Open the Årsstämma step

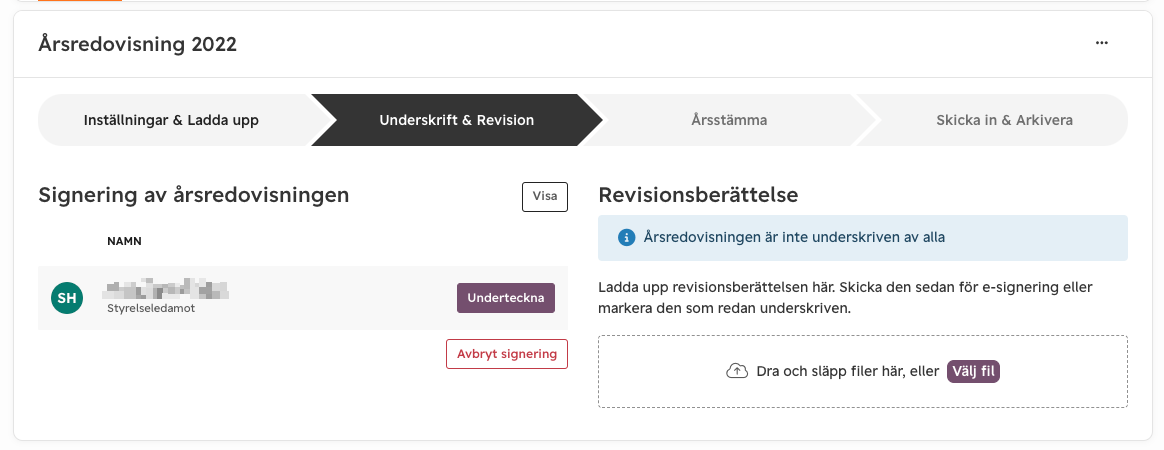pos(729,120)
